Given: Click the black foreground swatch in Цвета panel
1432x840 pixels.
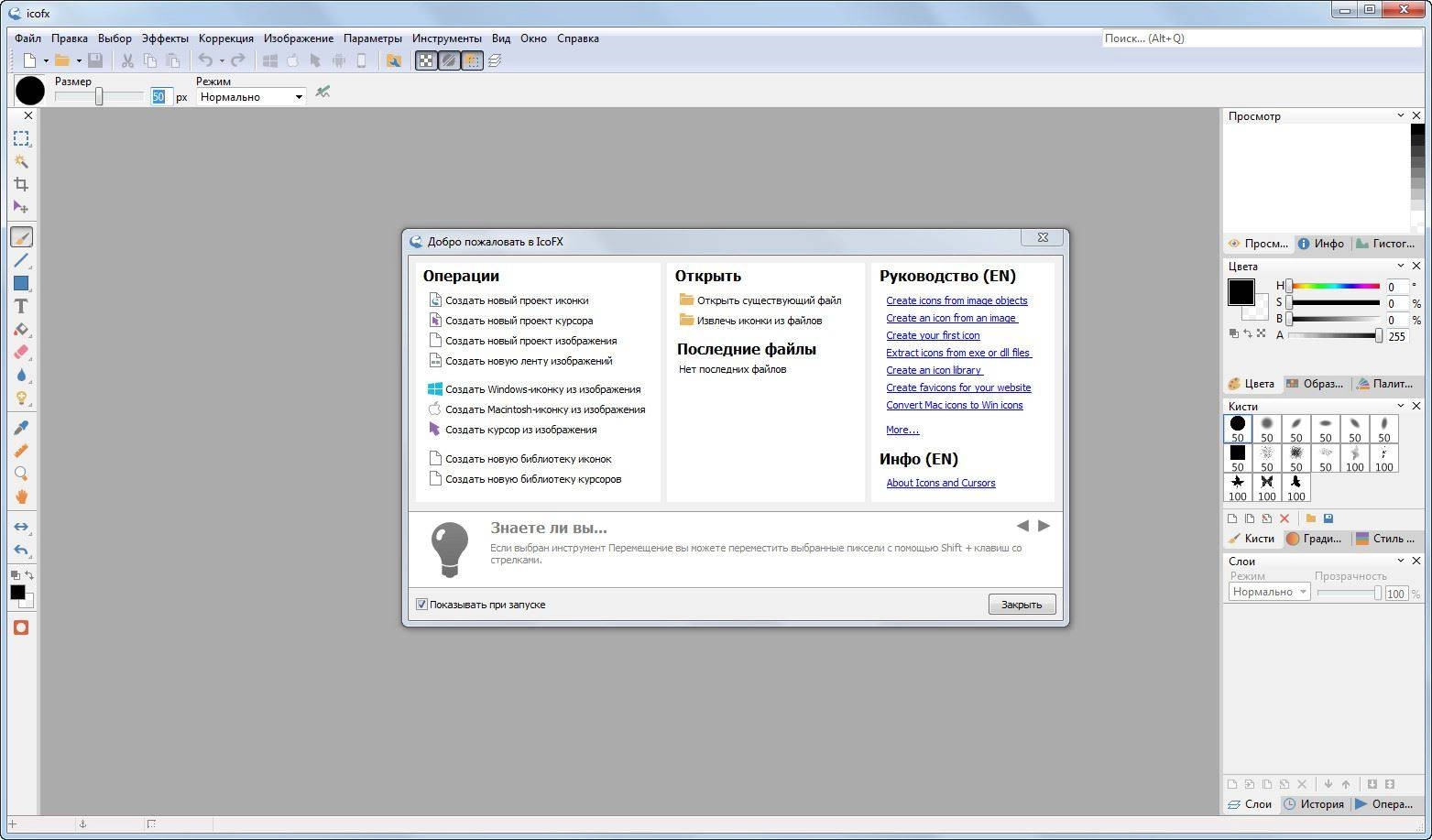Looking at the screenshot, I should point(1241,292).
